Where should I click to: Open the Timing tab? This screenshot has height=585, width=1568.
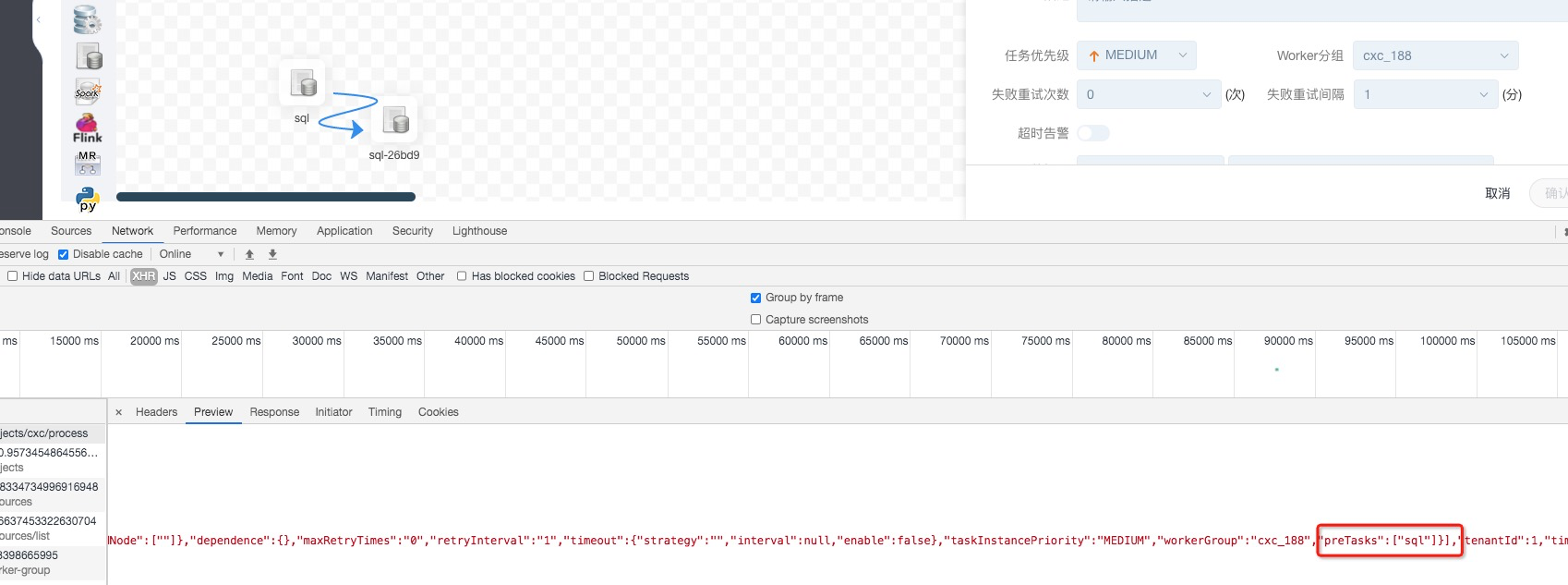pyautogui.click(x=384, y=412)
